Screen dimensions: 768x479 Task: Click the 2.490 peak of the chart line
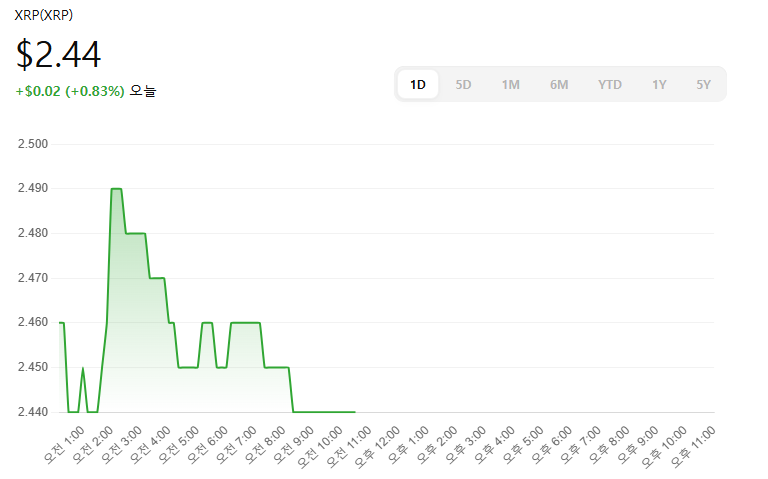[x=117, y=189]
